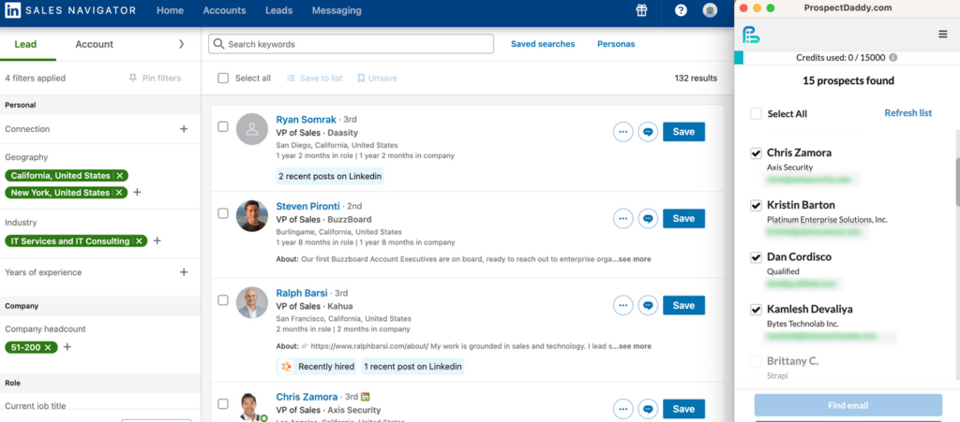The width and height of the screenshot is (960, 422).
Task: Switch to the Account tab
Action: tap(94, 44)
